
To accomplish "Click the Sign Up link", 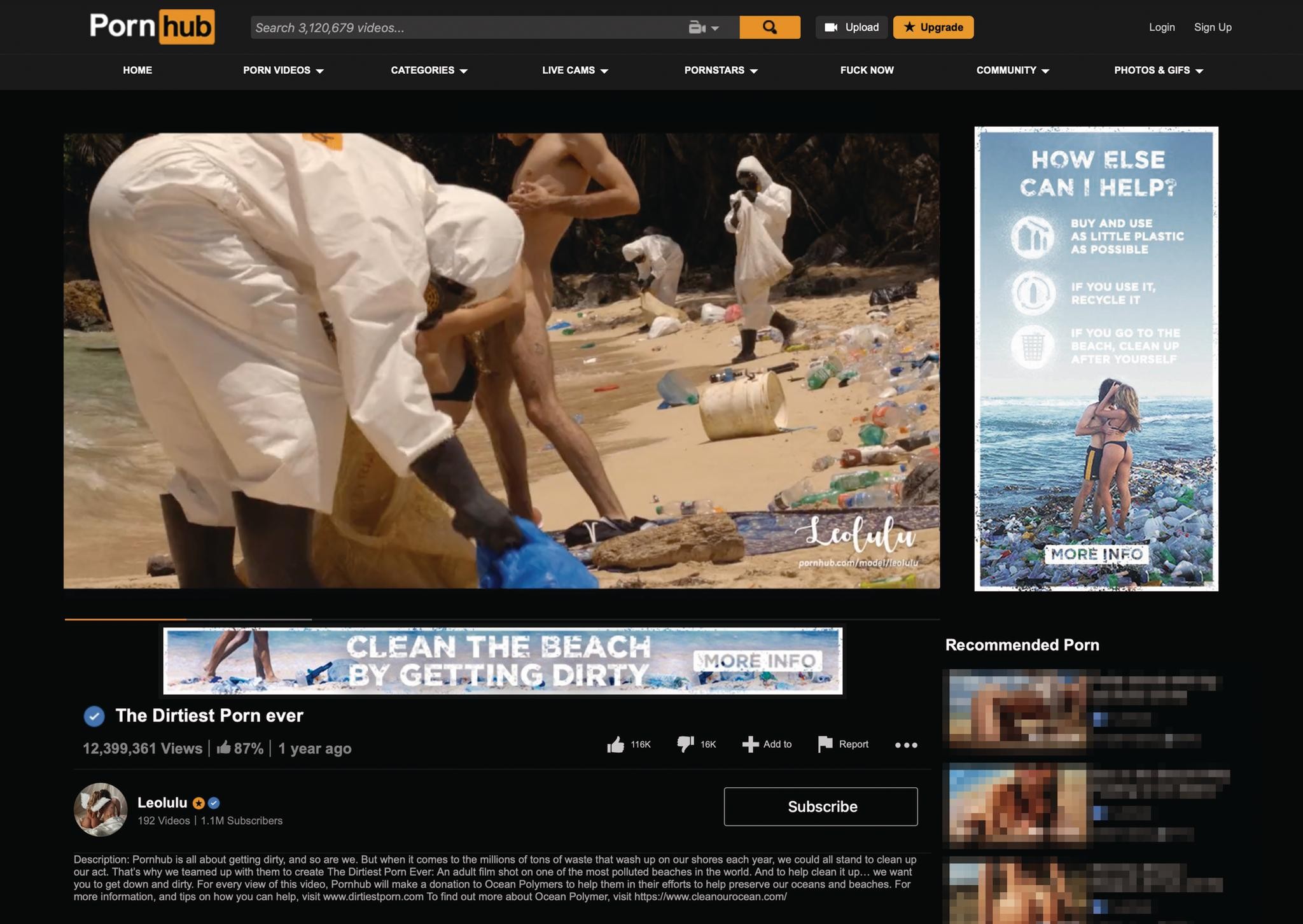I will 1212,27.
